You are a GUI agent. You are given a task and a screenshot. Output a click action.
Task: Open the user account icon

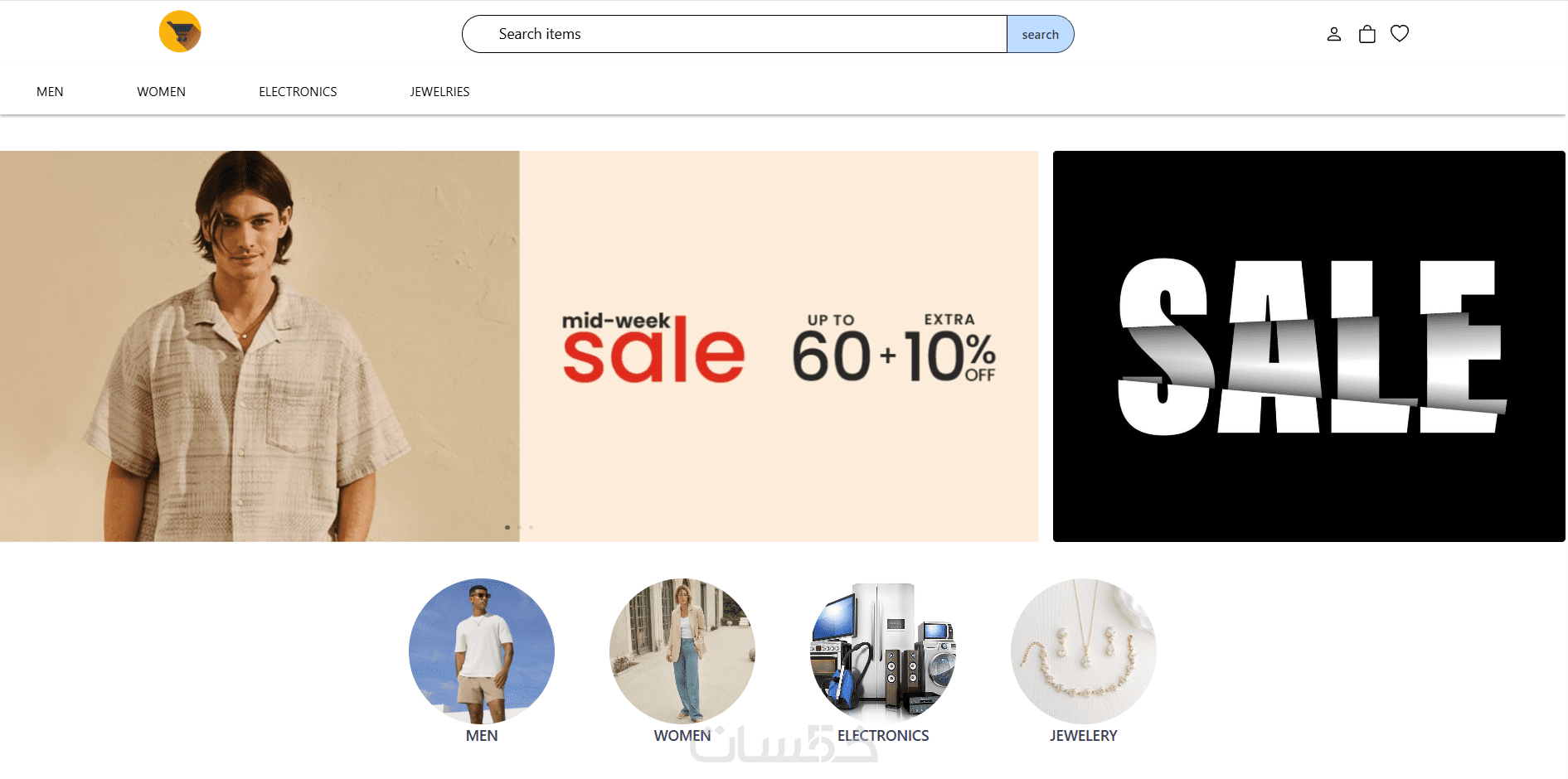coord(1333,34)
